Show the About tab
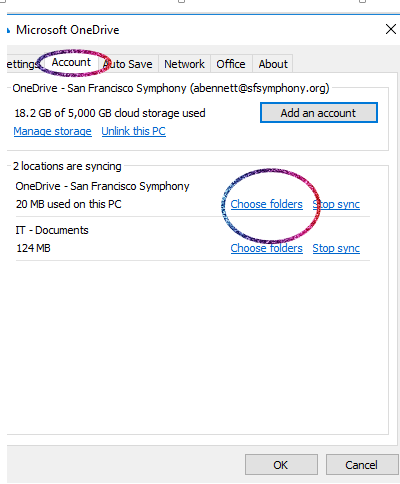The width and height of the screenshot is (400, 484). click(273, 64)
